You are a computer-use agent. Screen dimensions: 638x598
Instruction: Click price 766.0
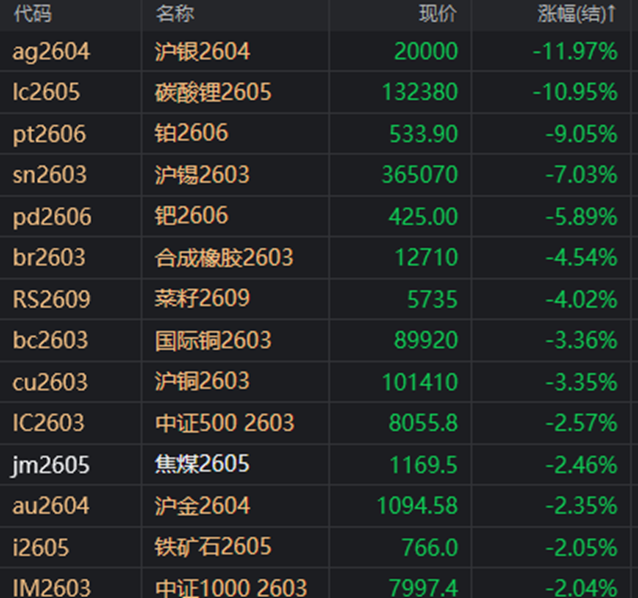coord(430,548)
